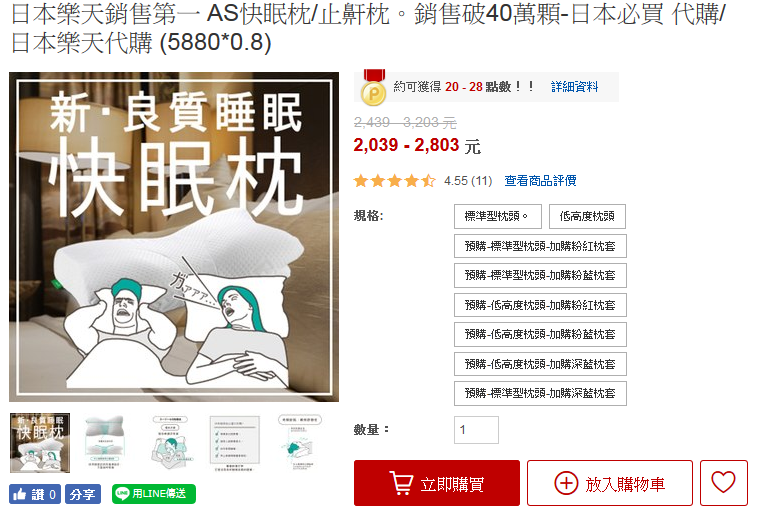Select the 低高度枕頭 specification option
This screenshot has height=516, width=764.
pos(587,216)
